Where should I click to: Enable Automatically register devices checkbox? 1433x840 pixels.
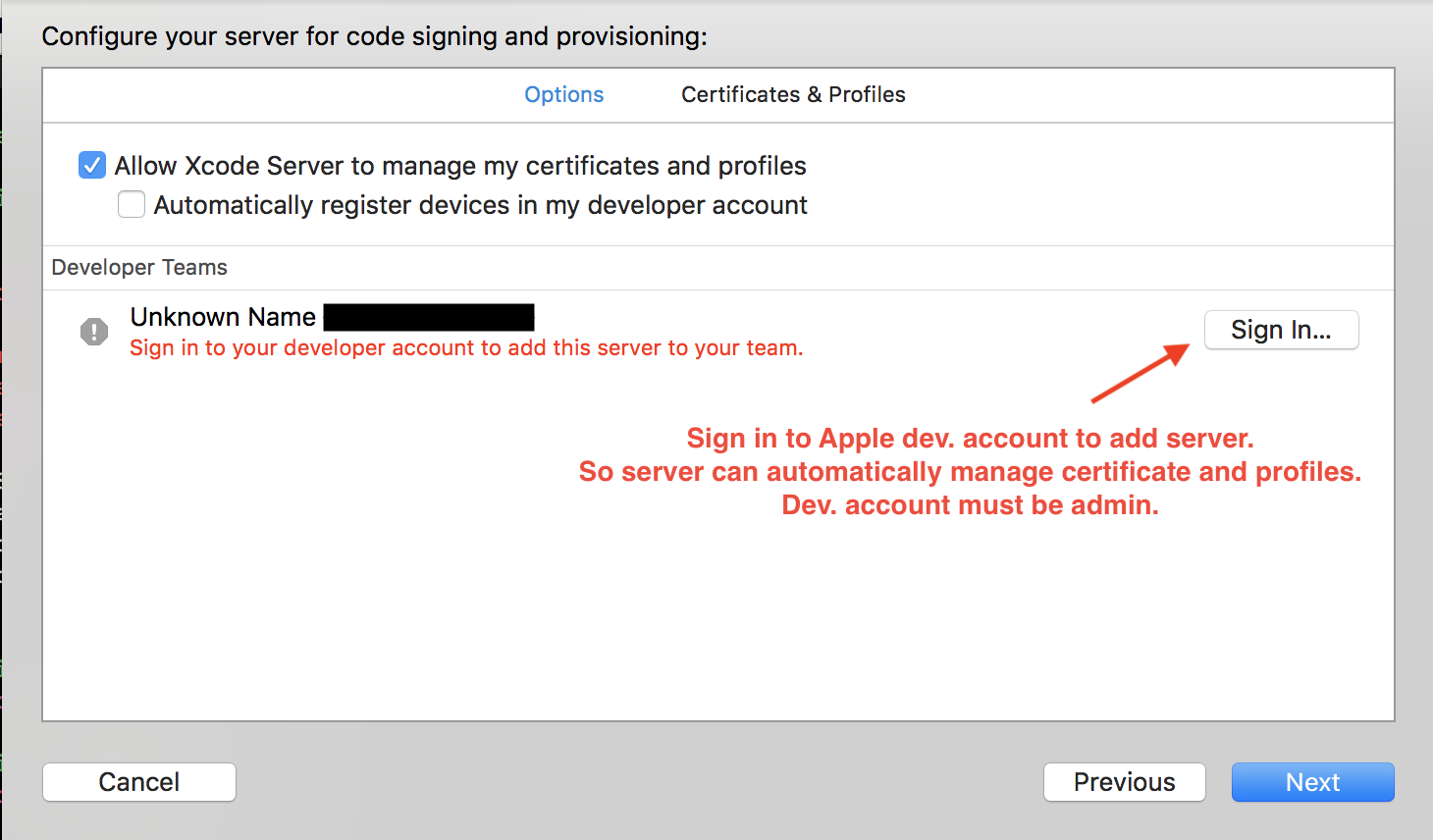(x=132, y=204)
